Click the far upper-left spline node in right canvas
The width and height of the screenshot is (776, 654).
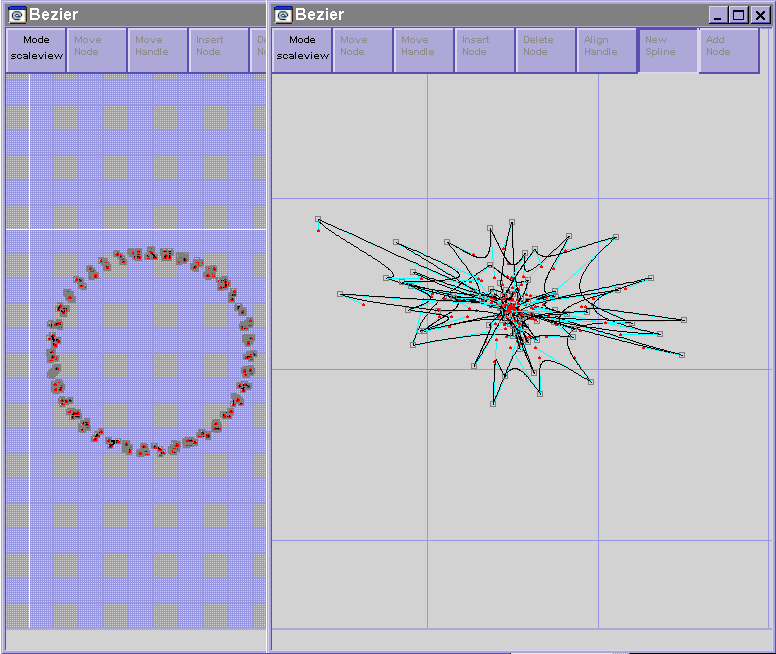click(318, 219)
